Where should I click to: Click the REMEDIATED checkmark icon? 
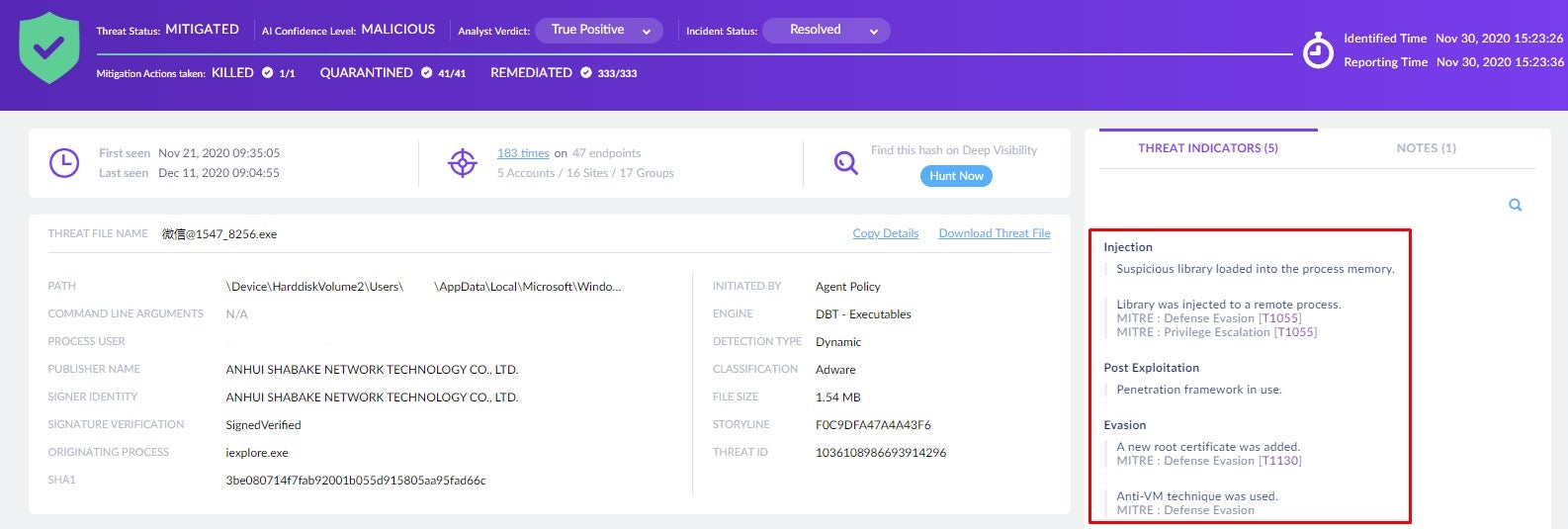585,72
